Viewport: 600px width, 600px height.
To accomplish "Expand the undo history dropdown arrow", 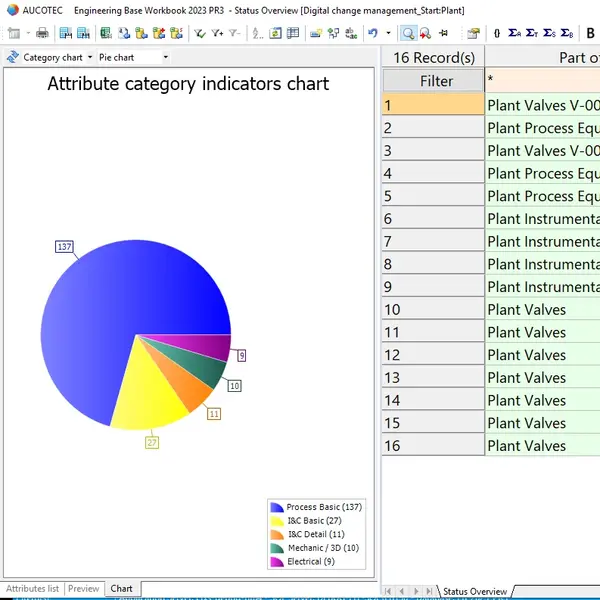I will [x=388, y=33].
